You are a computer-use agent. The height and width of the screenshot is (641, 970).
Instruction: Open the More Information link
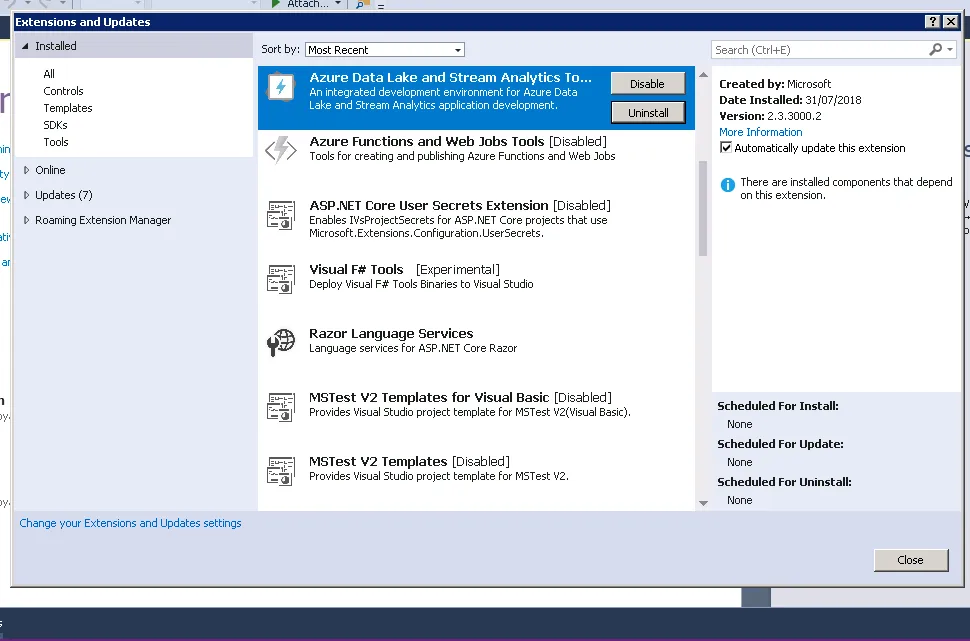(760, 132)
